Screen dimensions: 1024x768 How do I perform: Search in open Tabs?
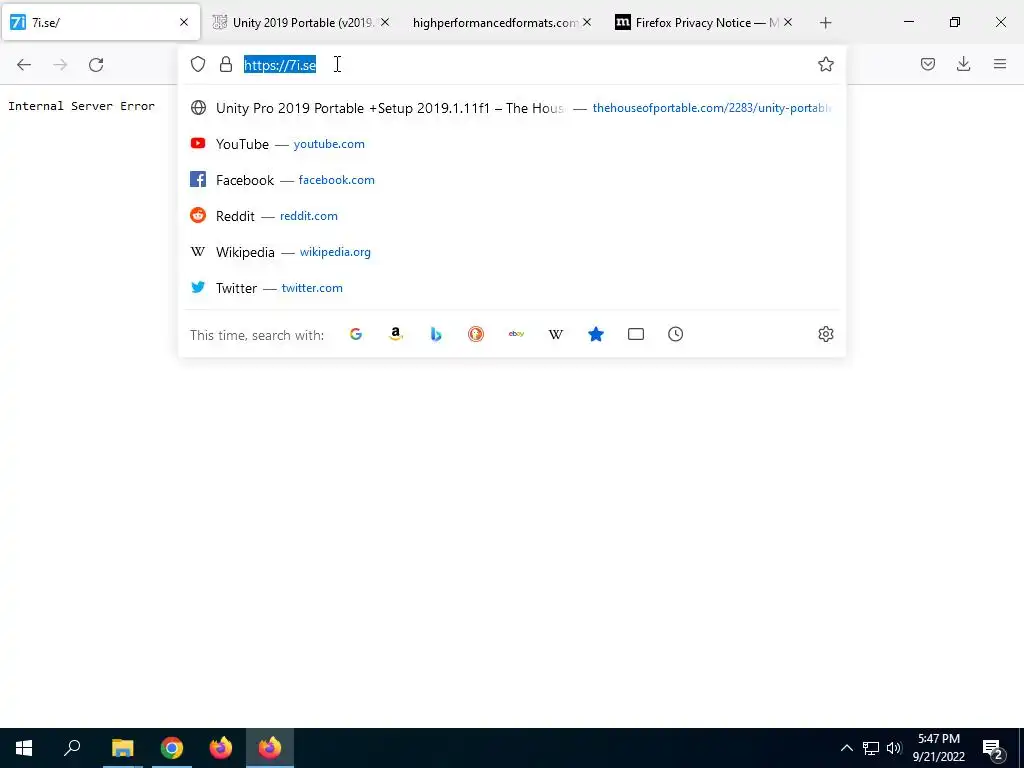[635, 334]
